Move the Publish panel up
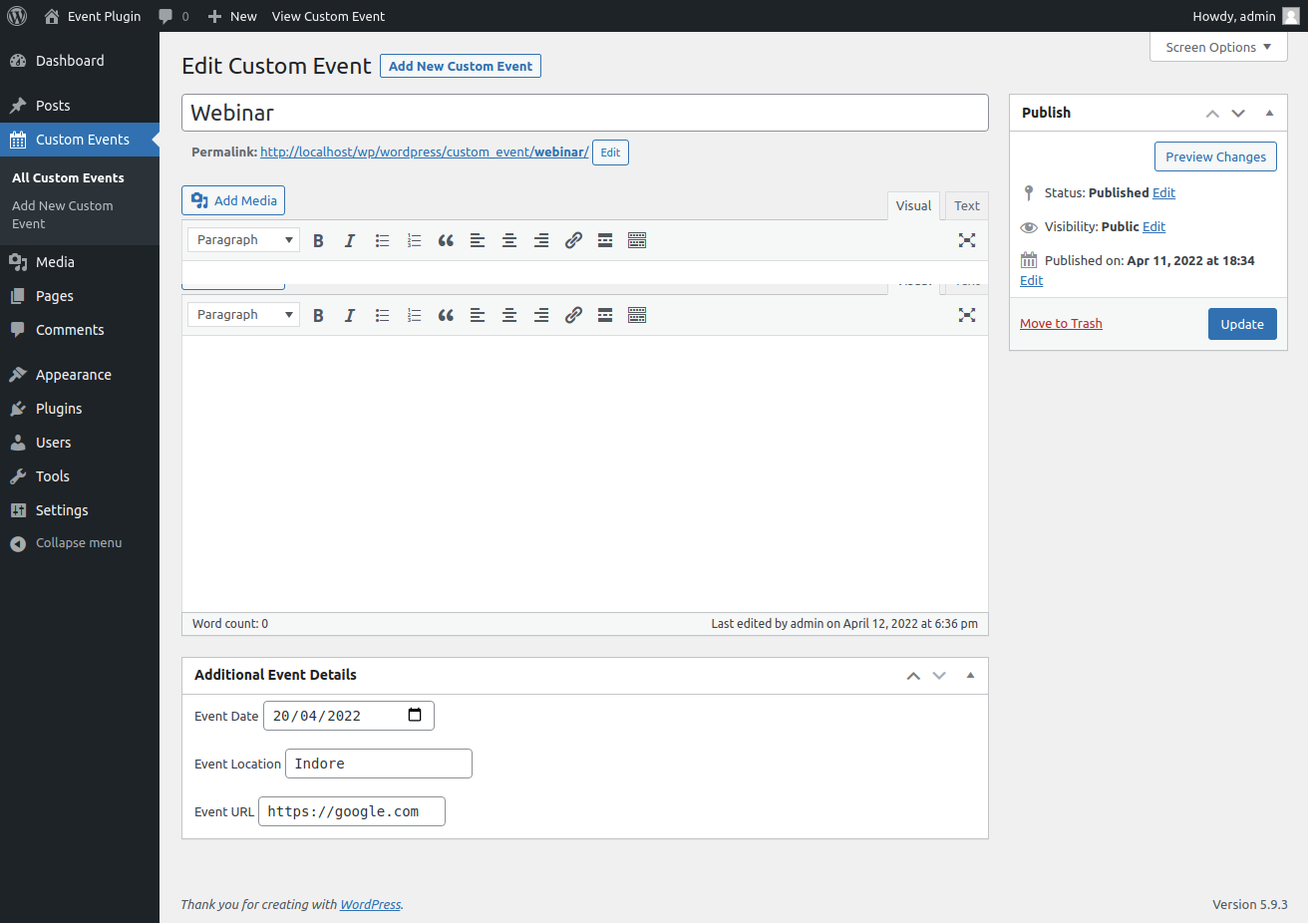1308x924 pixels. click(1212, 113)
